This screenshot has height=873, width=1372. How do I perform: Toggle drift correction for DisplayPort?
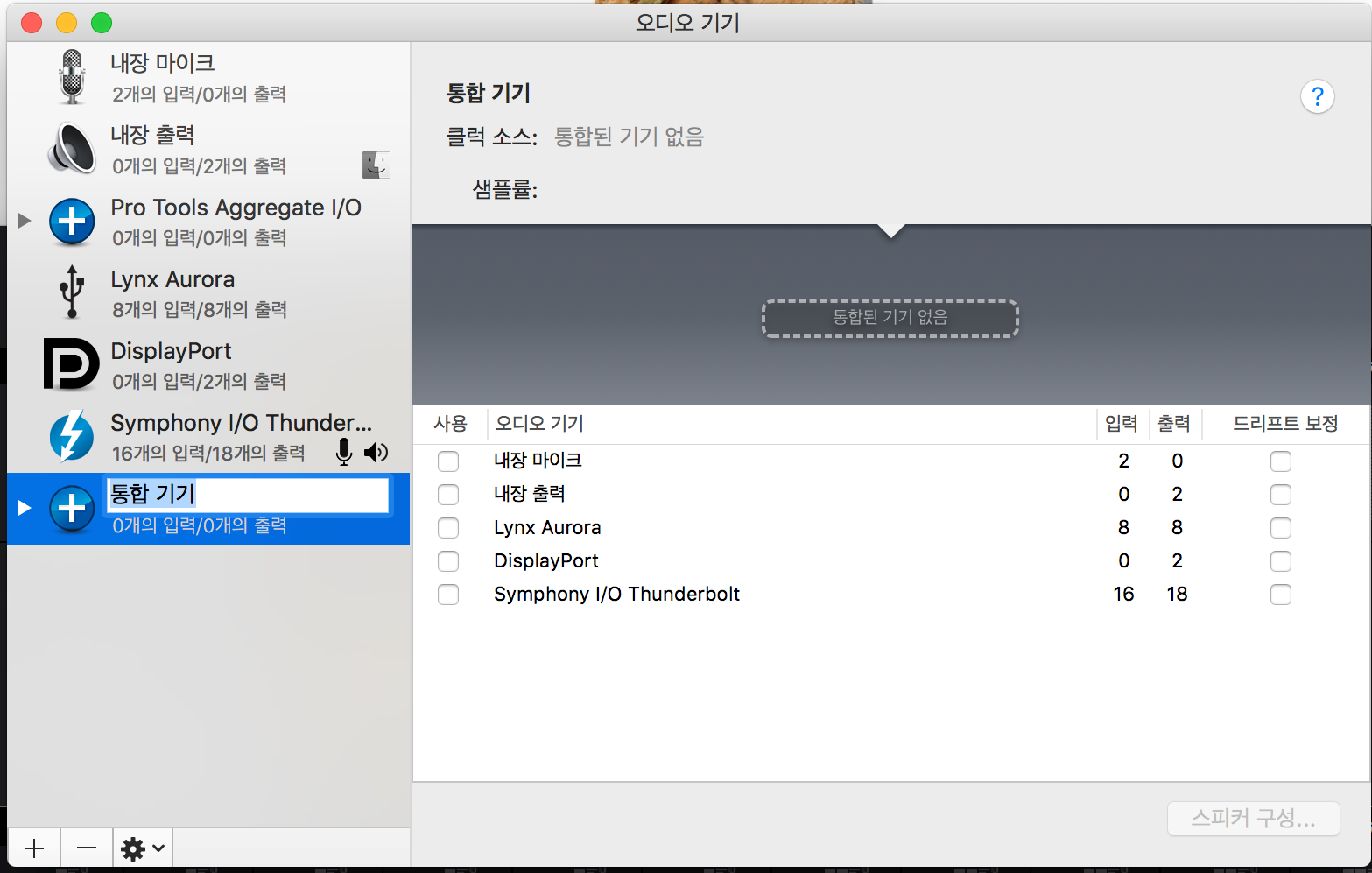1281,561
